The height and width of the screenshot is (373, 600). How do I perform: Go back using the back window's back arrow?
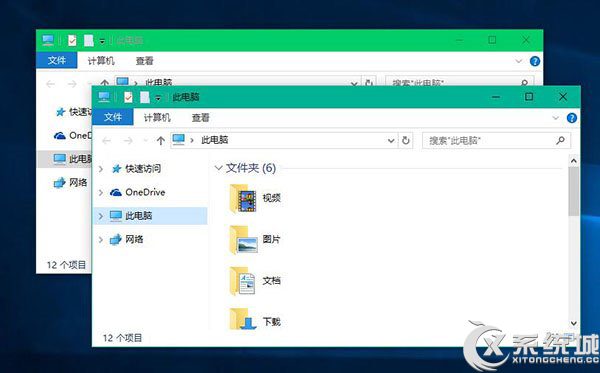(x=50, y=84)
